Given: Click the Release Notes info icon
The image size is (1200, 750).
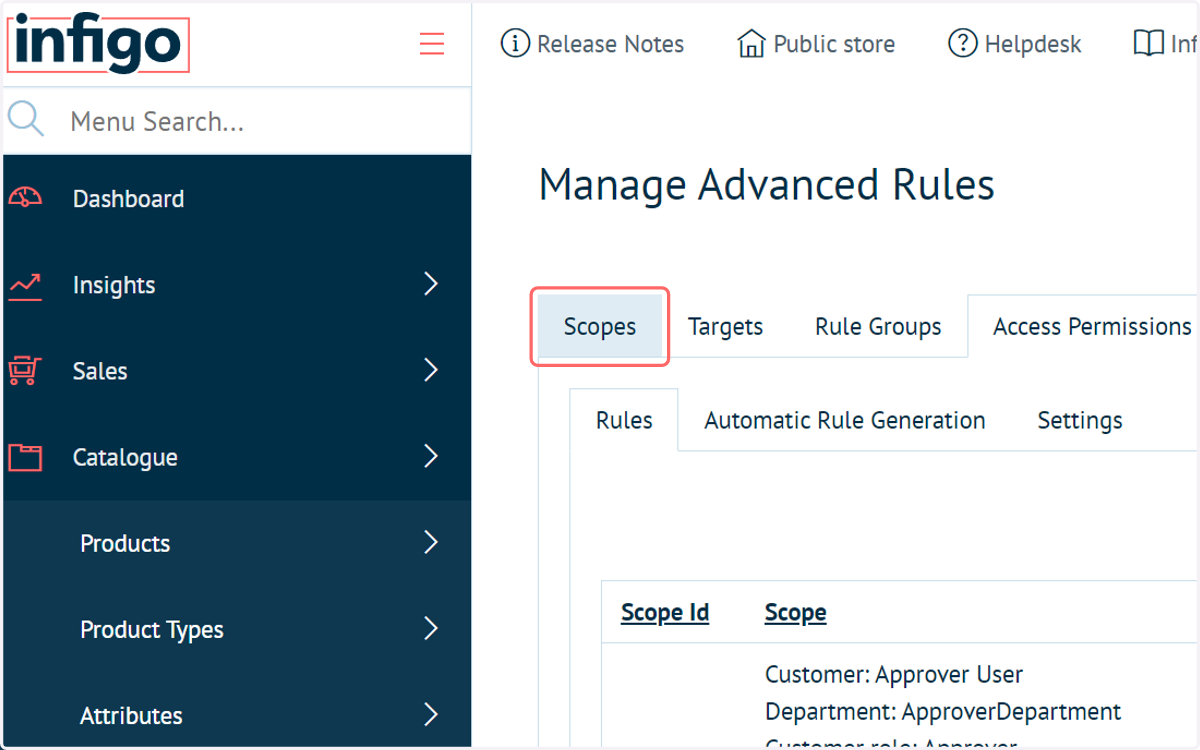Looking at the screenshot, I should click(514, 43).
